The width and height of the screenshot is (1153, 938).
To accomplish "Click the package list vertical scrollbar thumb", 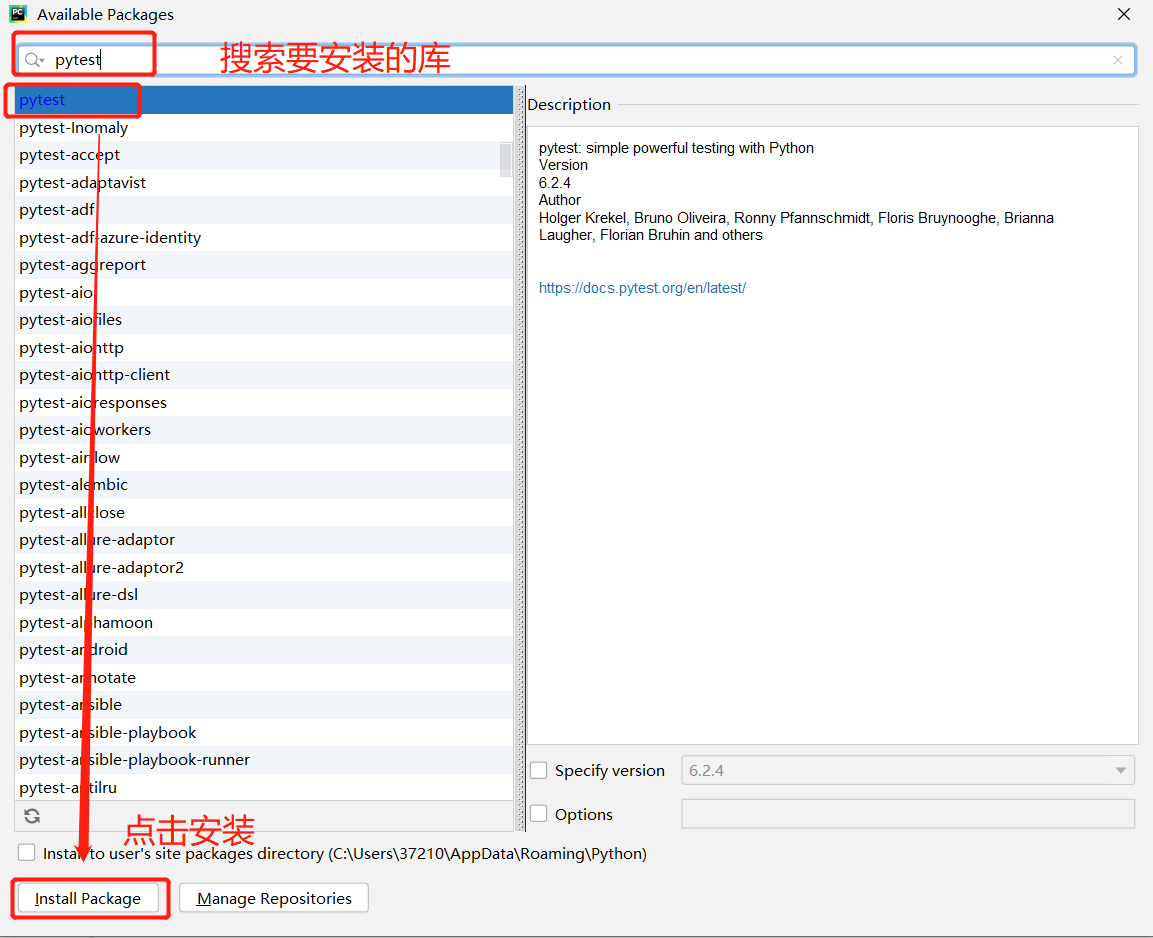I will click(506, 160).
